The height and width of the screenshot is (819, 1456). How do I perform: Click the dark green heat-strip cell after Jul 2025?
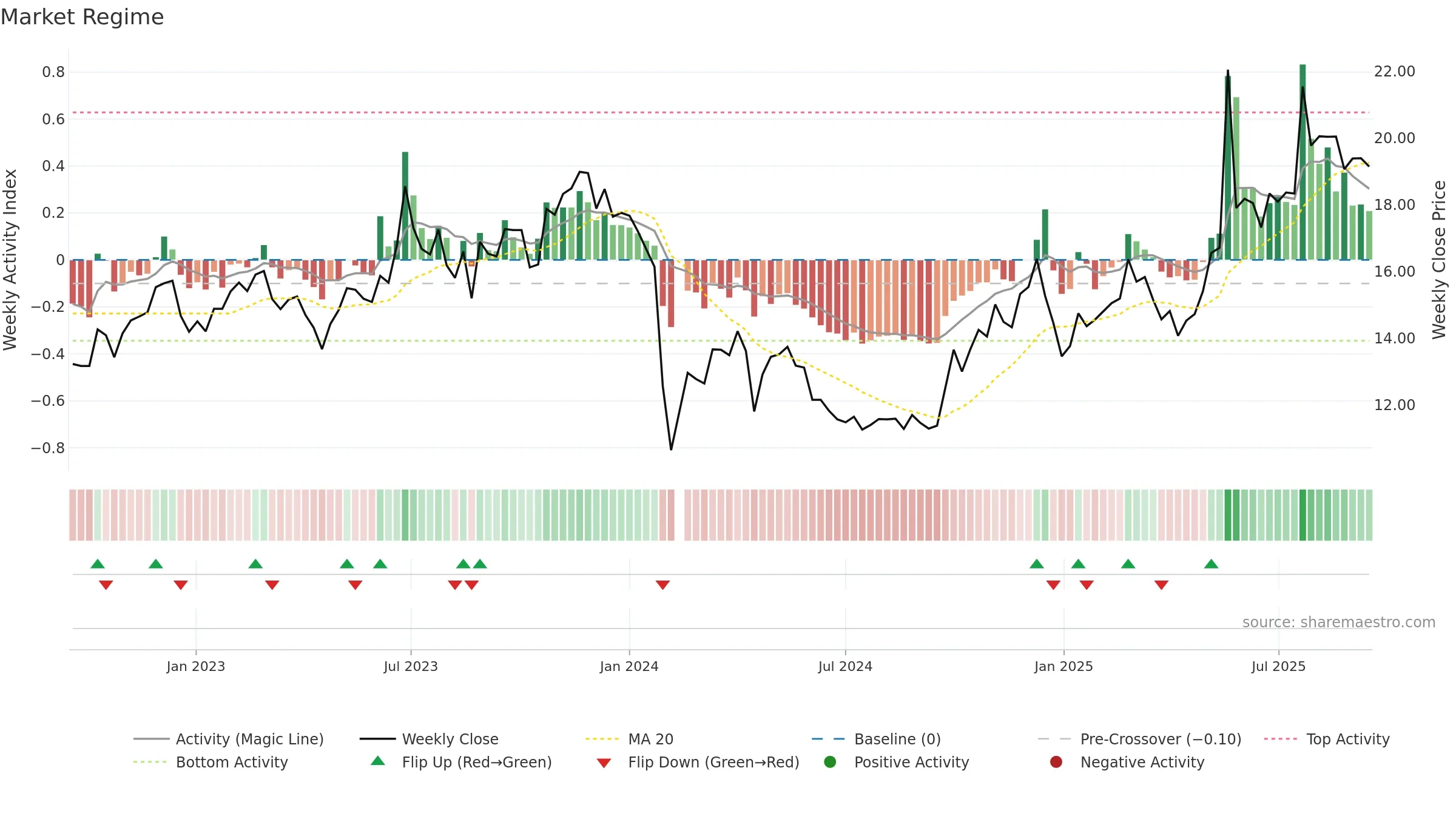click(x=1303, y=515)
